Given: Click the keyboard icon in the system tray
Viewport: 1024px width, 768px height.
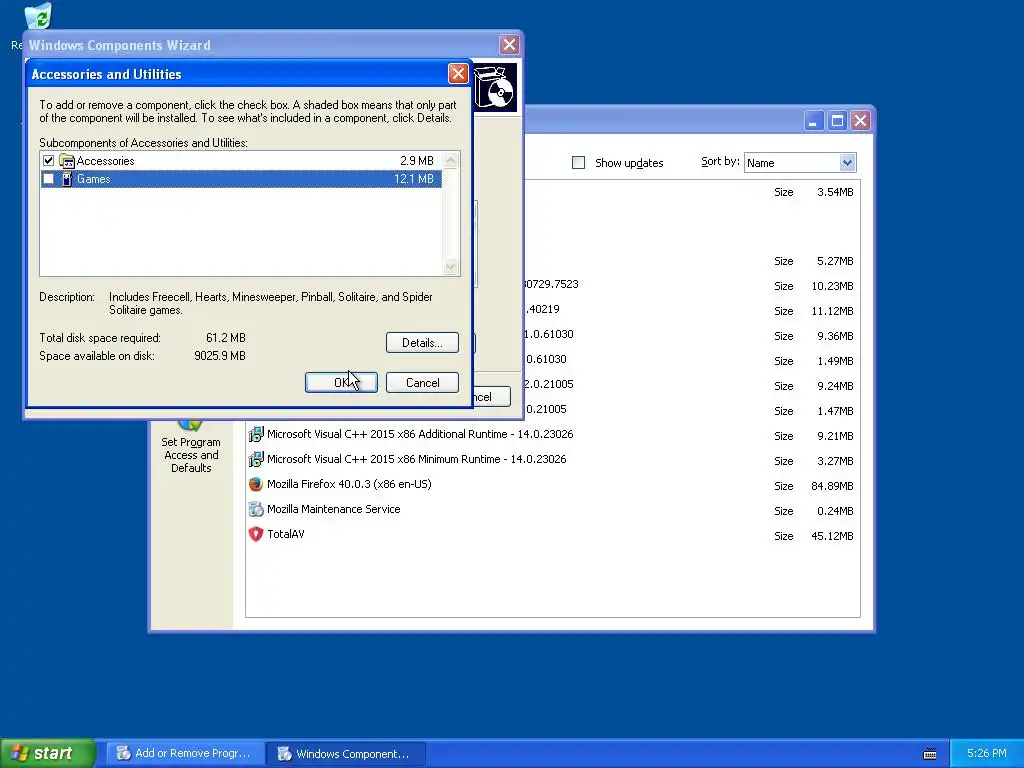Looking at the screenshot, I should point(930,754).
